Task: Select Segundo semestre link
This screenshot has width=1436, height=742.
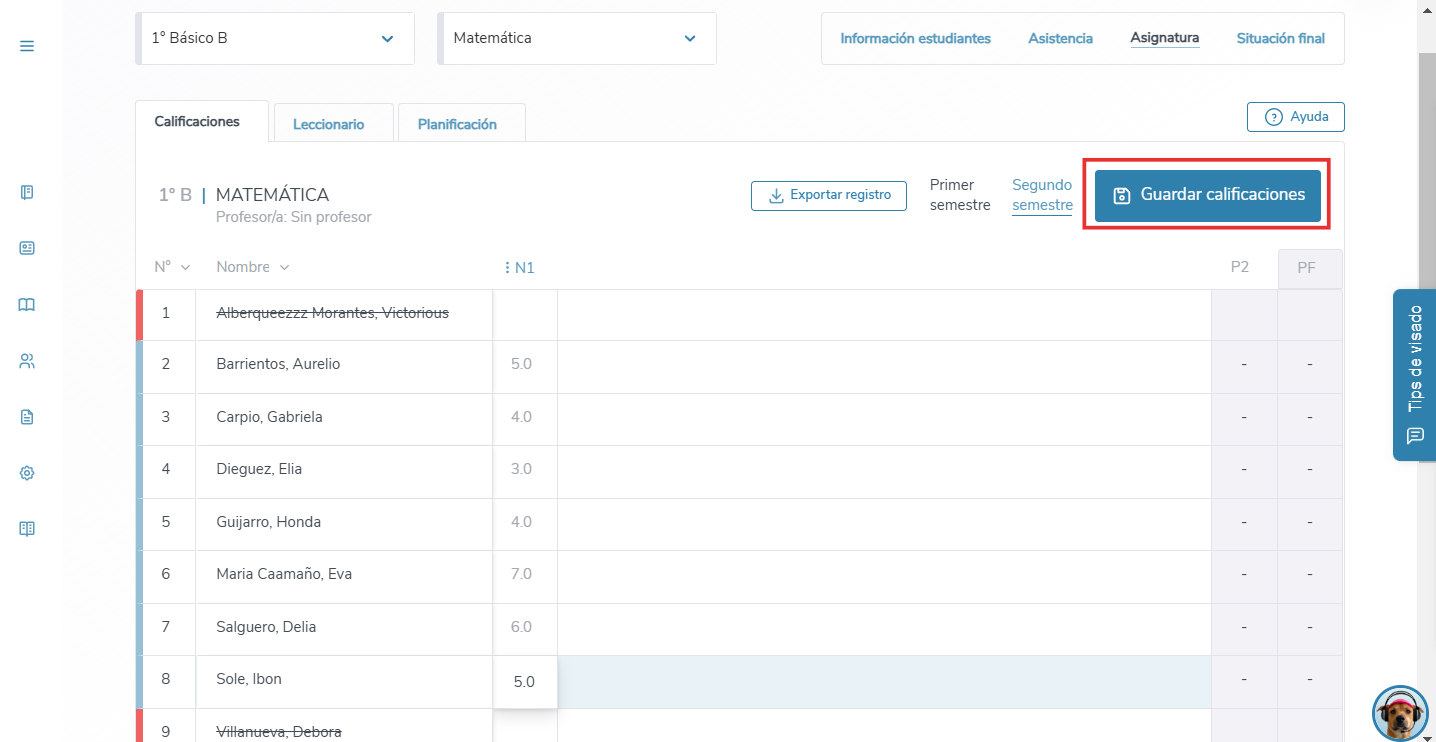Action: click(1042, 195)
